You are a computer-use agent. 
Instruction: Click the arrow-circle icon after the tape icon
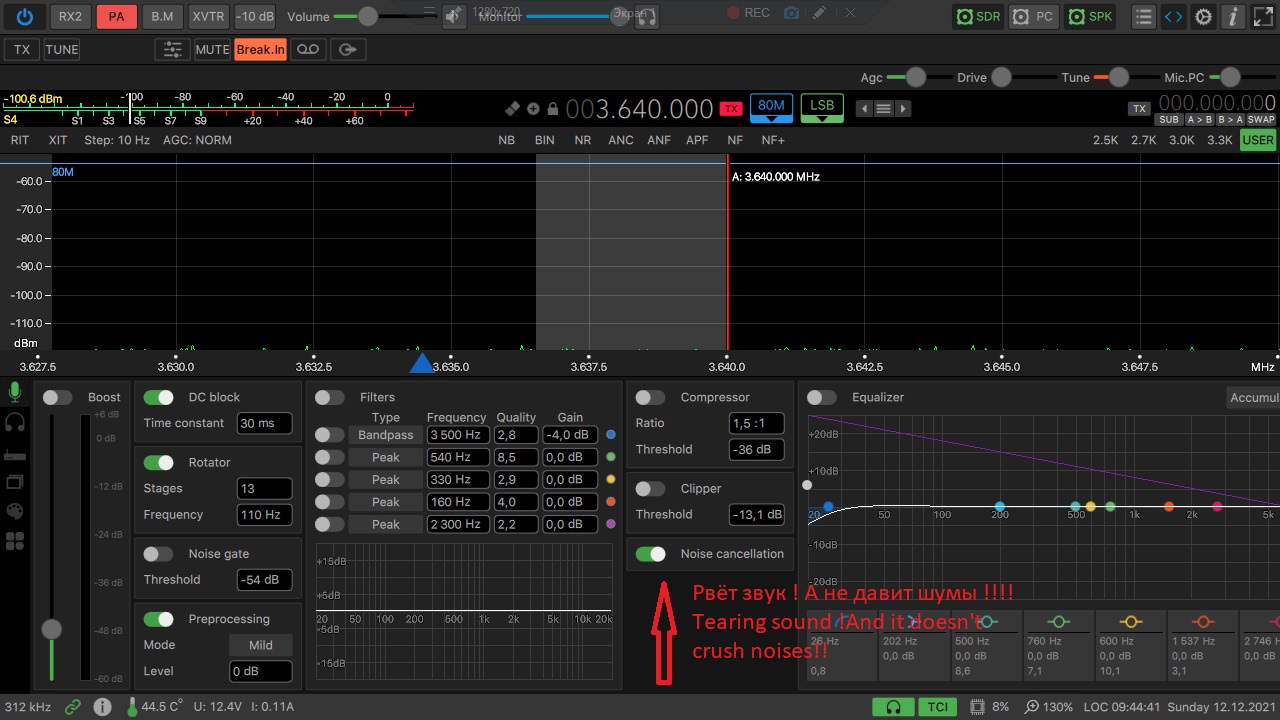coord(347,49)
